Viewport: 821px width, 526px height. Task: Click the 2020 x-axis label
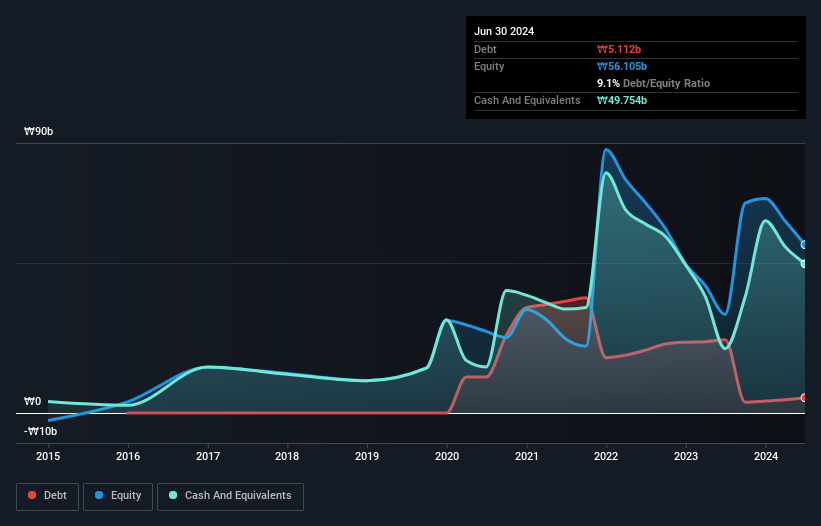(x=447, y=456)
